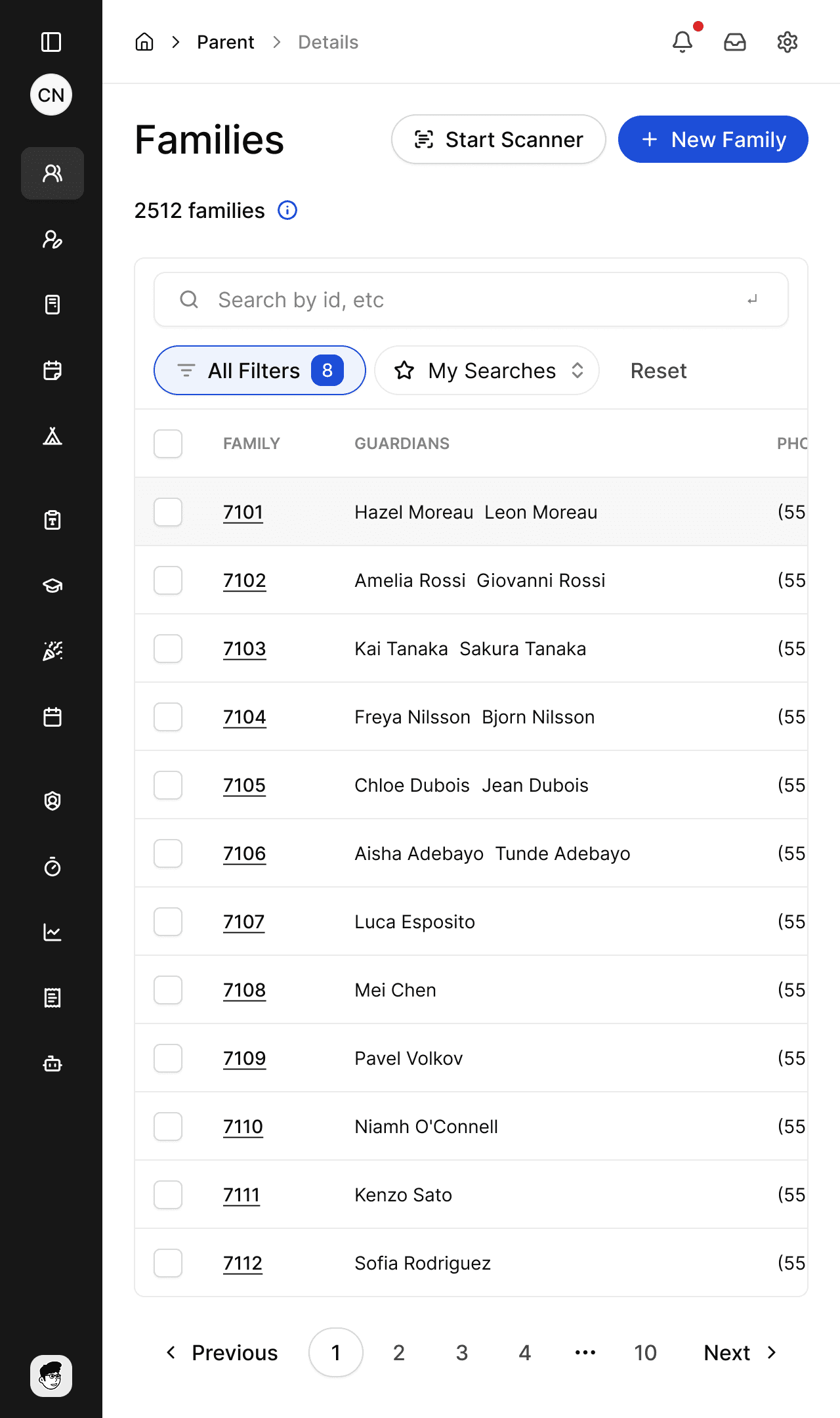The width and height of the screenshot is (840, 1418).
Task: Go to page 3
Action: [462, 1352]
